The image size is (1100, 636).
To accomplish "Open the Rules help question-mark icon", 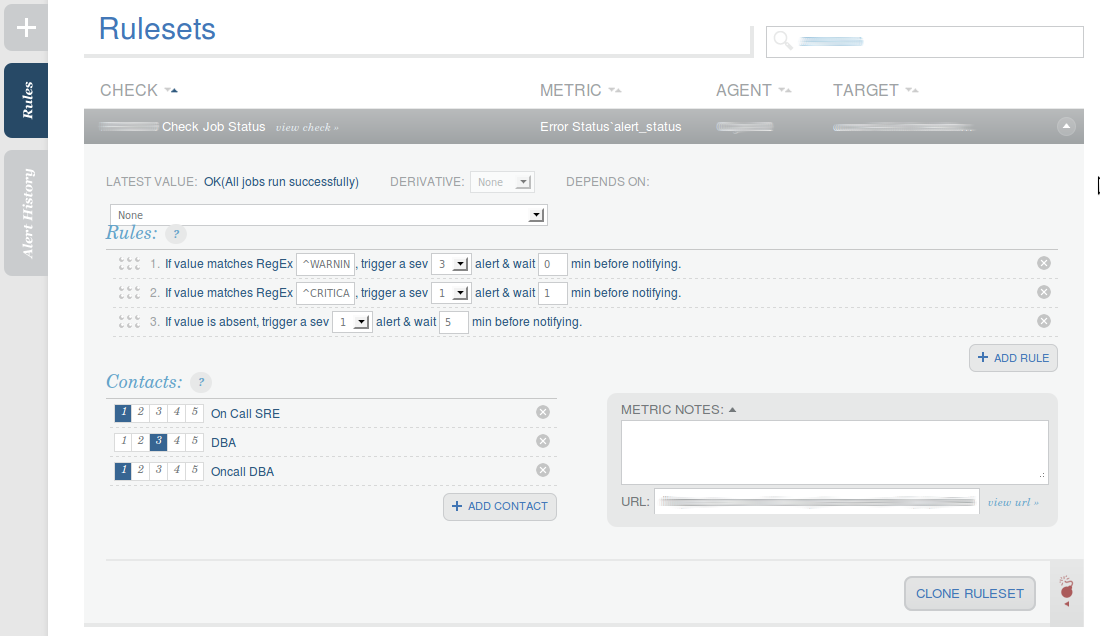I will (175, 234).
